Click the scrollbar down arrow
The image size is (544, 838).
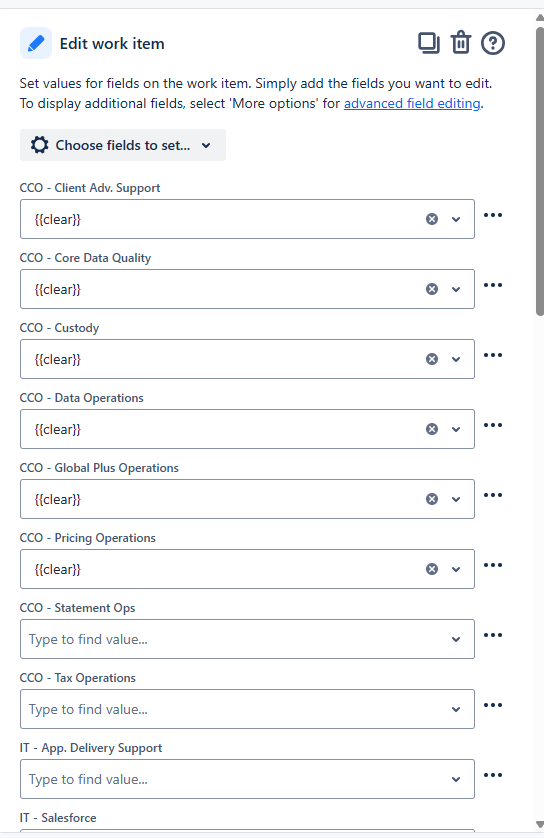tap(540, 824)
